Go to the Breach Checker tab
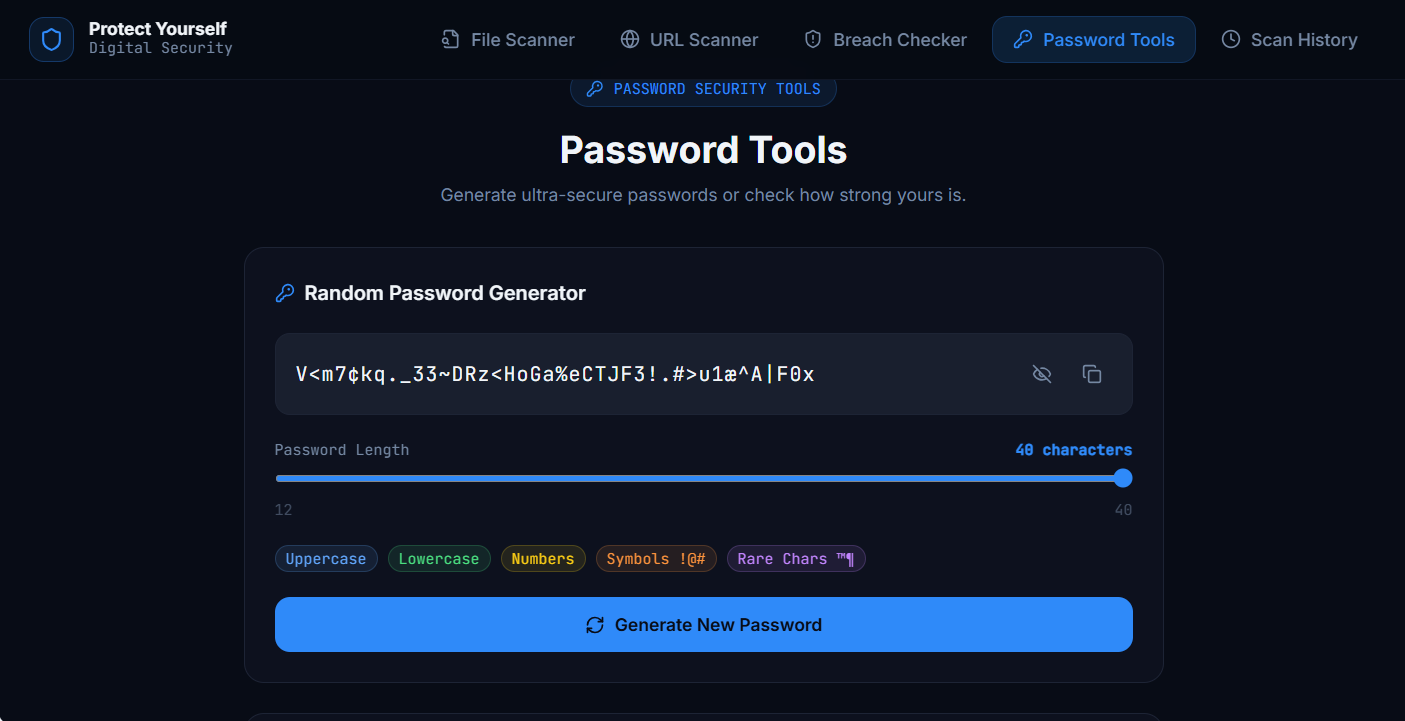Screen dimensions: 1405x721 (x=885, y=40)
